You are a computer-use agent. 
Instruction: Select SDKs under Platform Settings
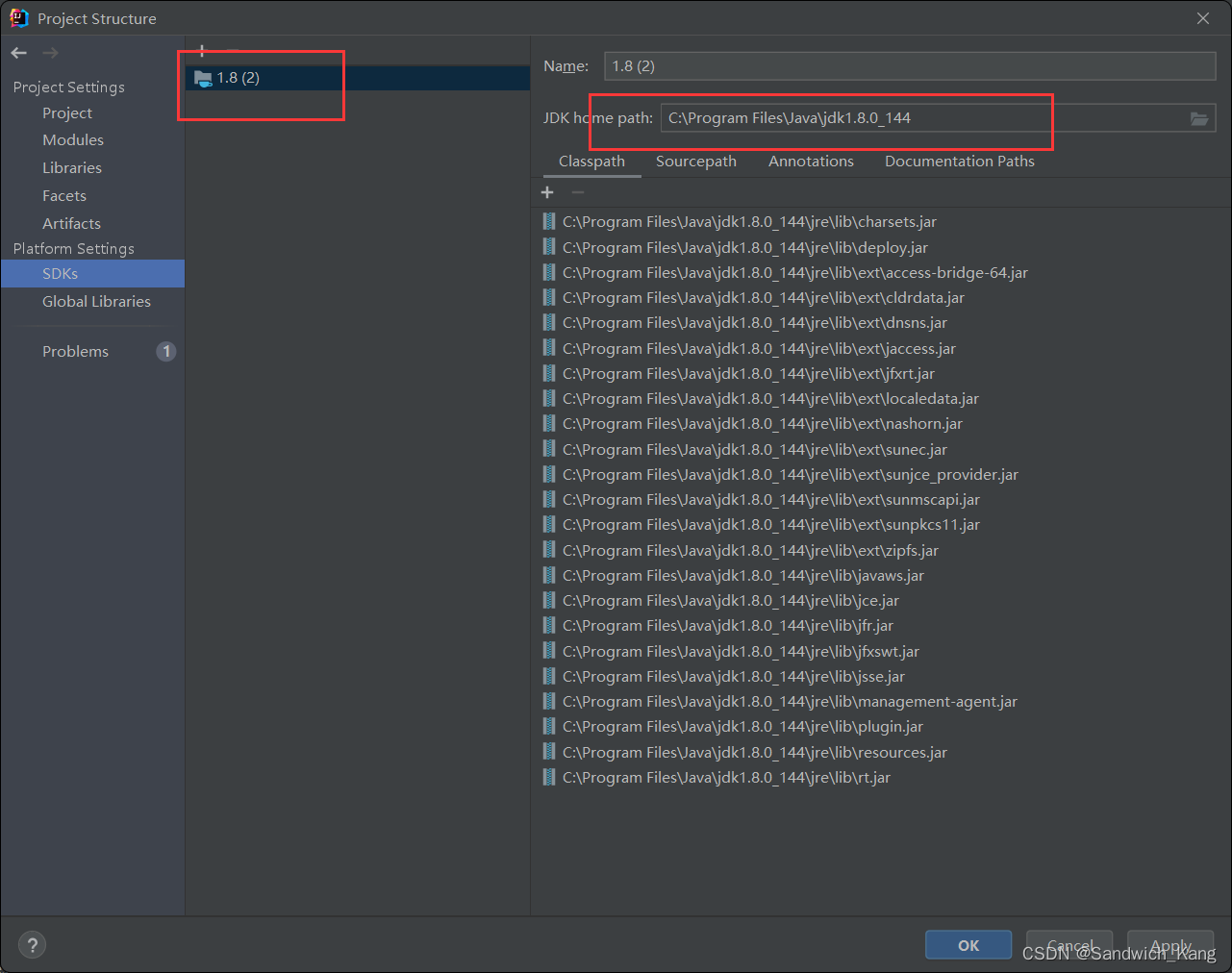click(92, 273)
